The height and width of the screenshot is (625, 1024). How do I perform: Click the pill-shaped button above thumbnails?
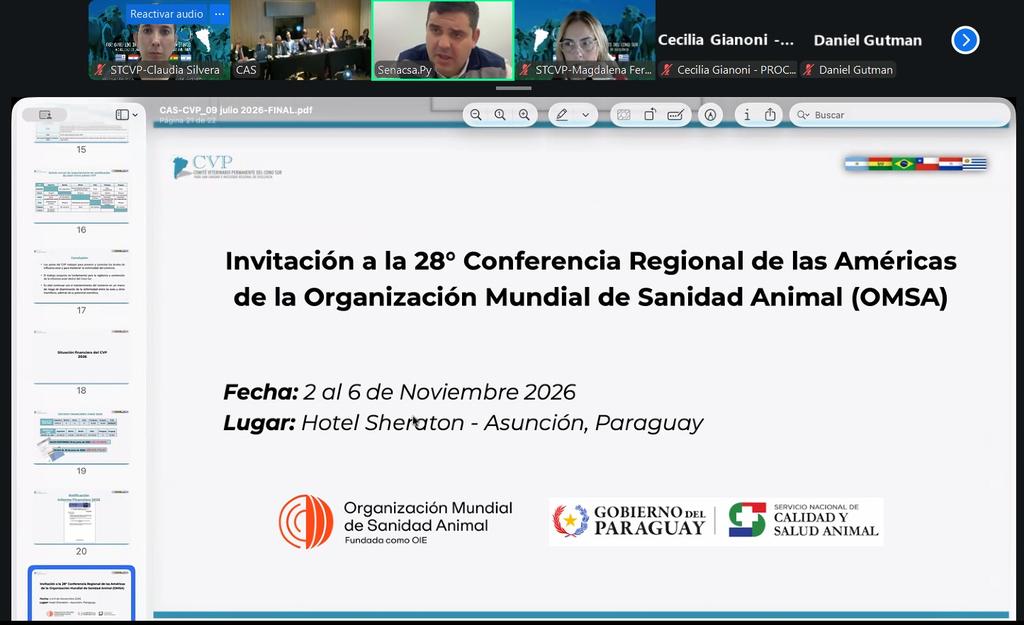click(x=44, y=115)
